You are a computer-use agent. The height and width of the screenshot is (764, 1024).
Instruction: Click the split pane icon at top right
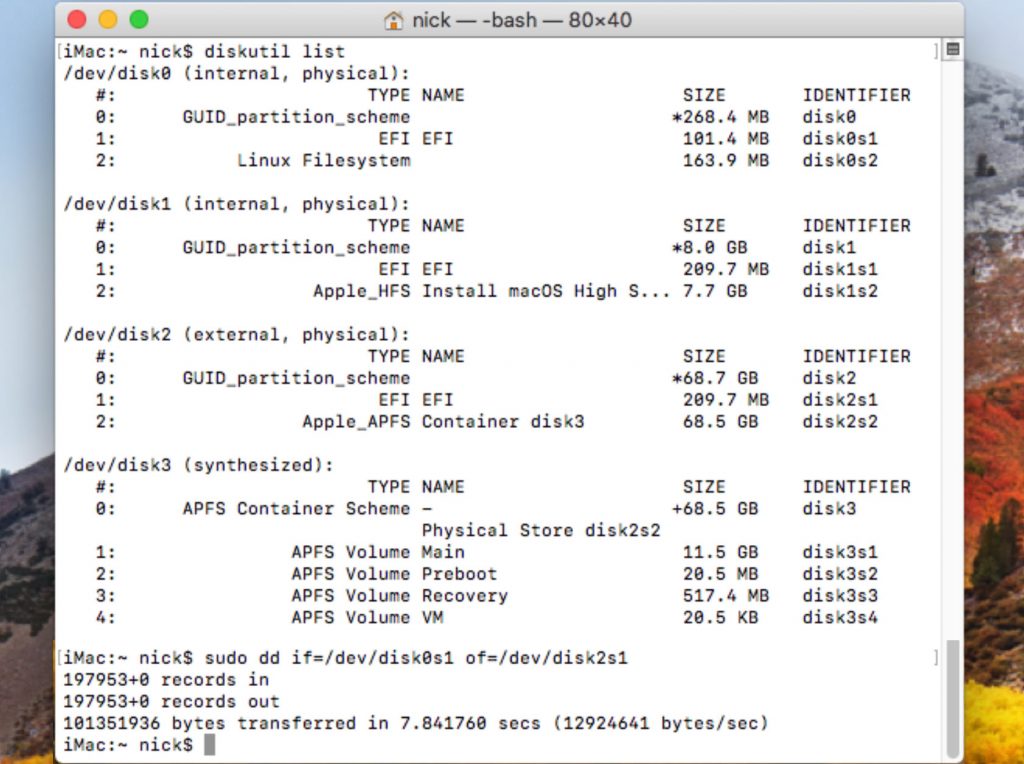pyautogui.click(x=952, y=49)
